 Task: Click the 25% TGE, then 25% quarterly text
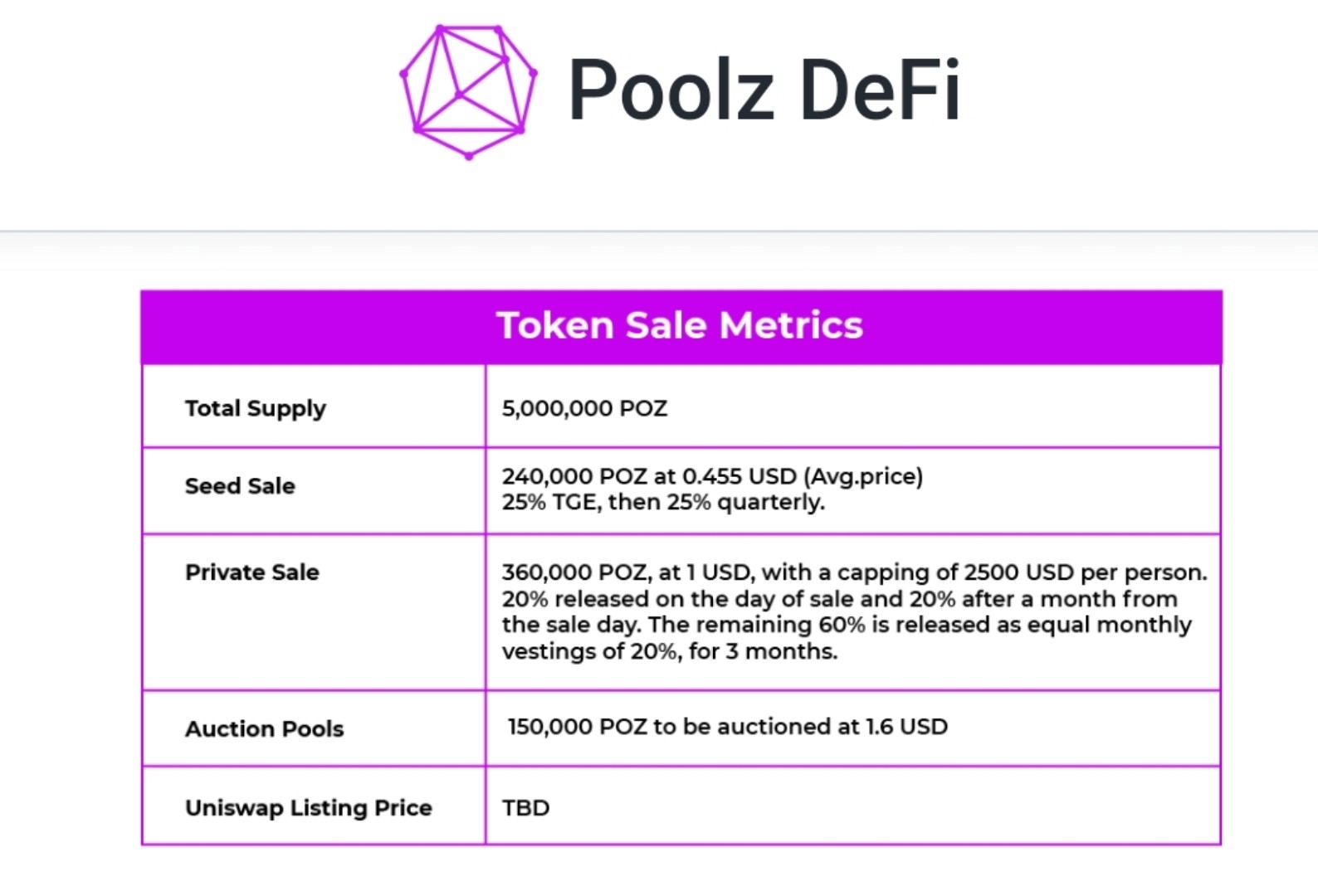[663, 503]
